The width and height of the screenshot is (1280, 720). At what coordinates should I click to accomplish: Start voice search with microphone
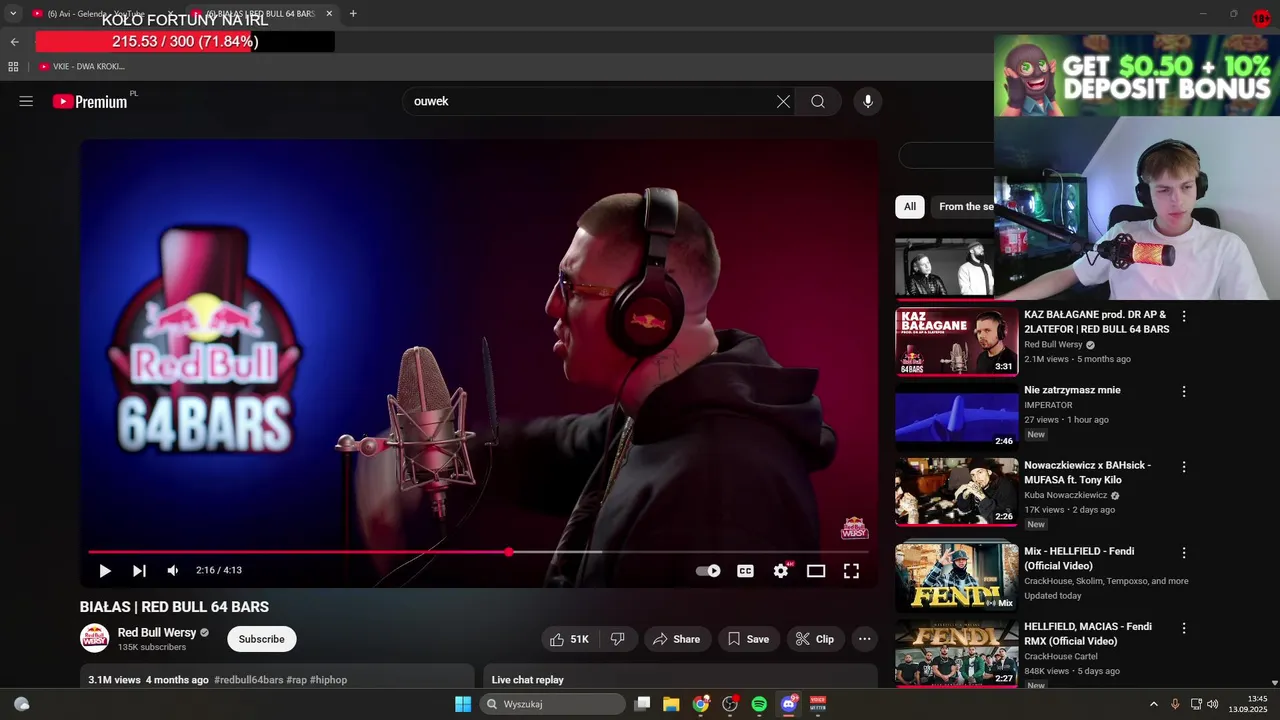[x=867, y=101]
